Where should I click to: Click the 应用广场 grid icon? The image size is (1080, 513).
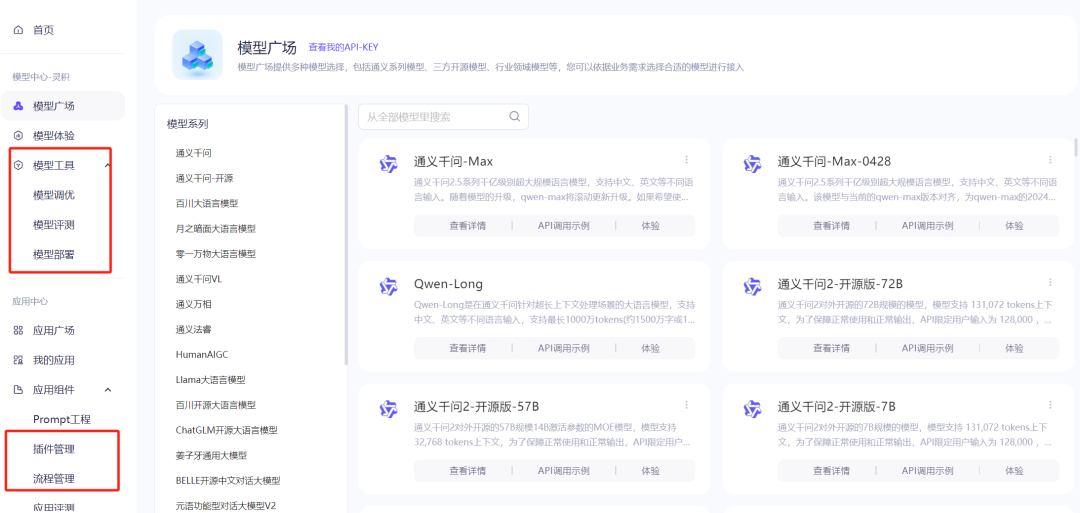click(19, 331)
